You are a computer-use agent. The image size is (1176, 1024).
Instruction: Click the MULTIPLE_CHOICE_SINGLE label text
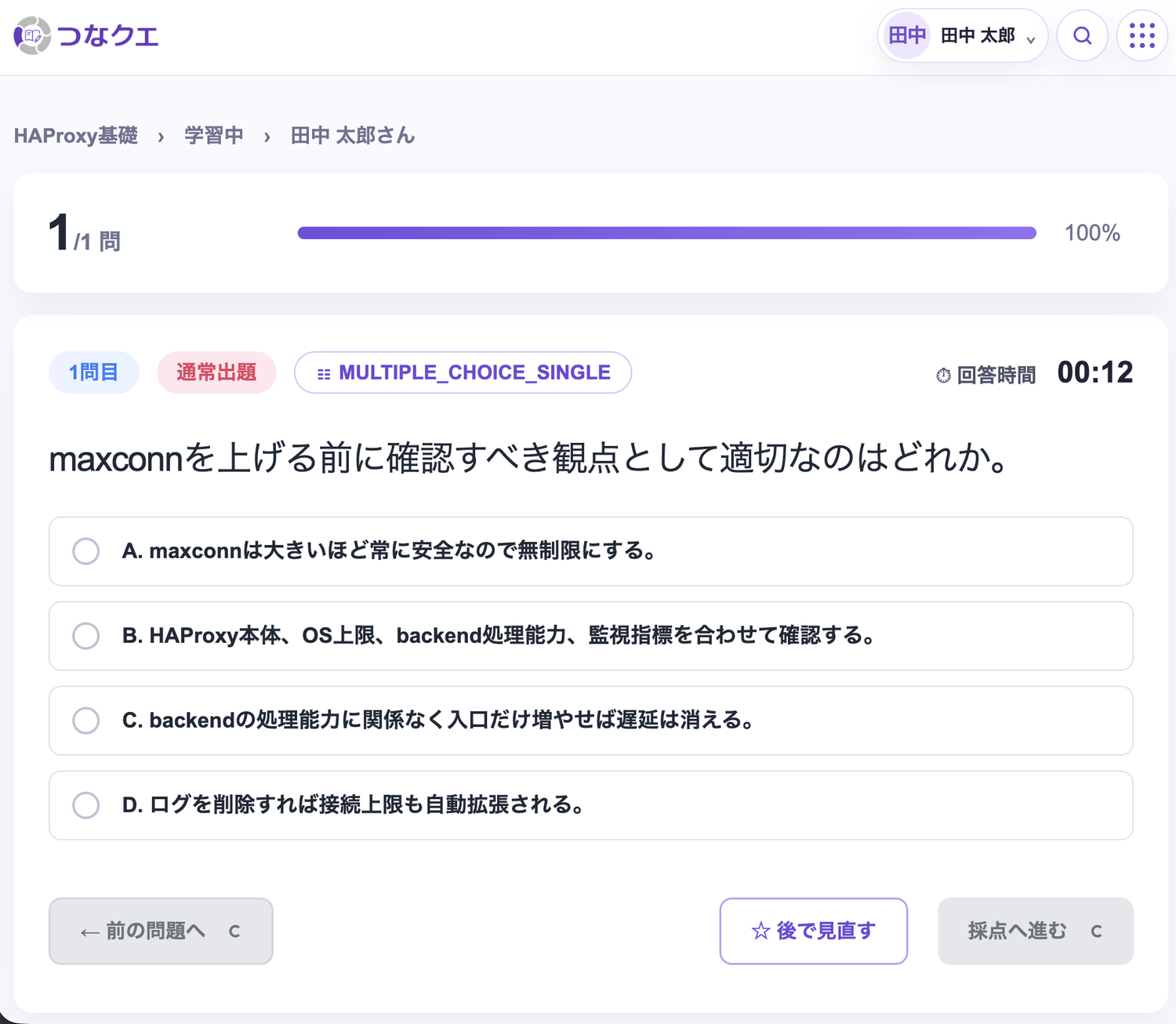pyautogui.click(x=474, y=372)
